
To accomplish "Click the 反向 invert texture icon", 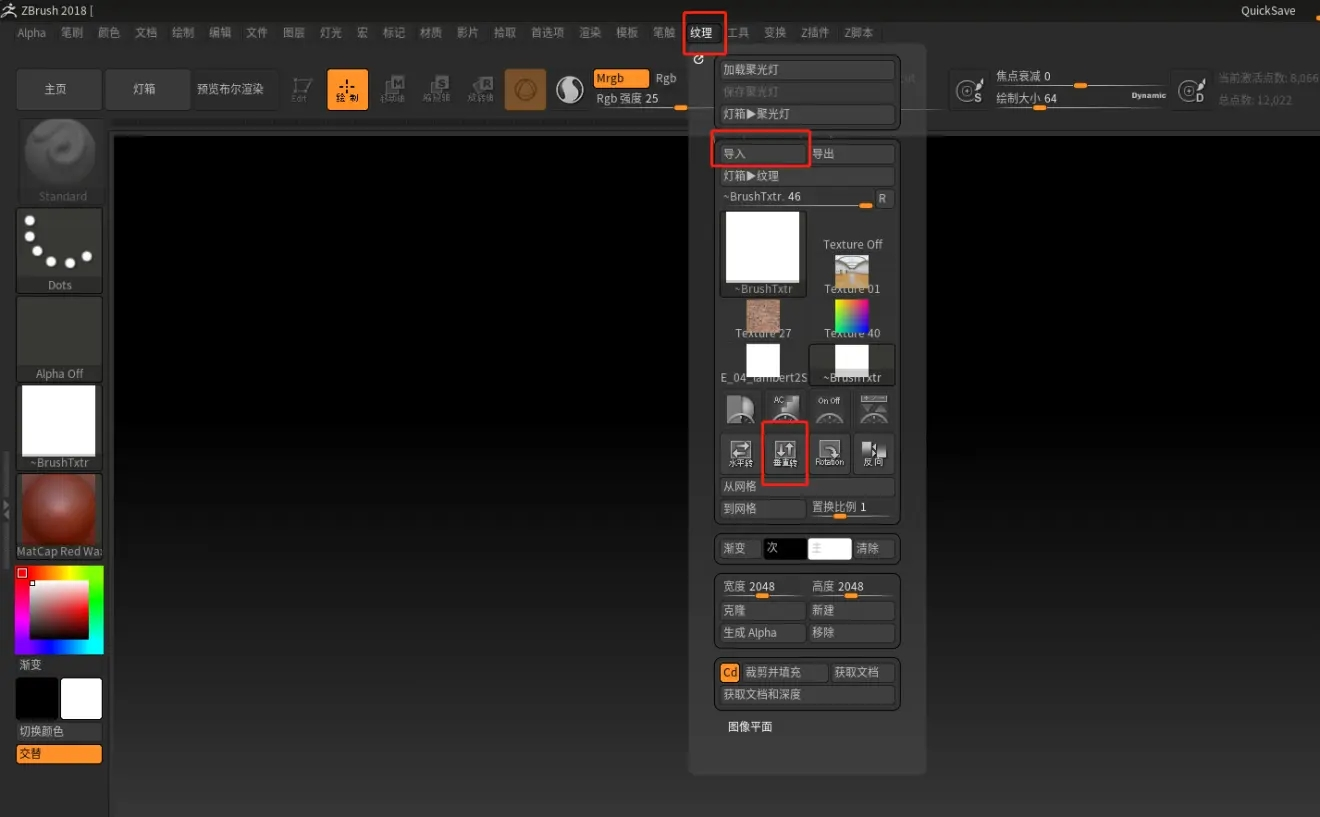I will tap(873, 454).
